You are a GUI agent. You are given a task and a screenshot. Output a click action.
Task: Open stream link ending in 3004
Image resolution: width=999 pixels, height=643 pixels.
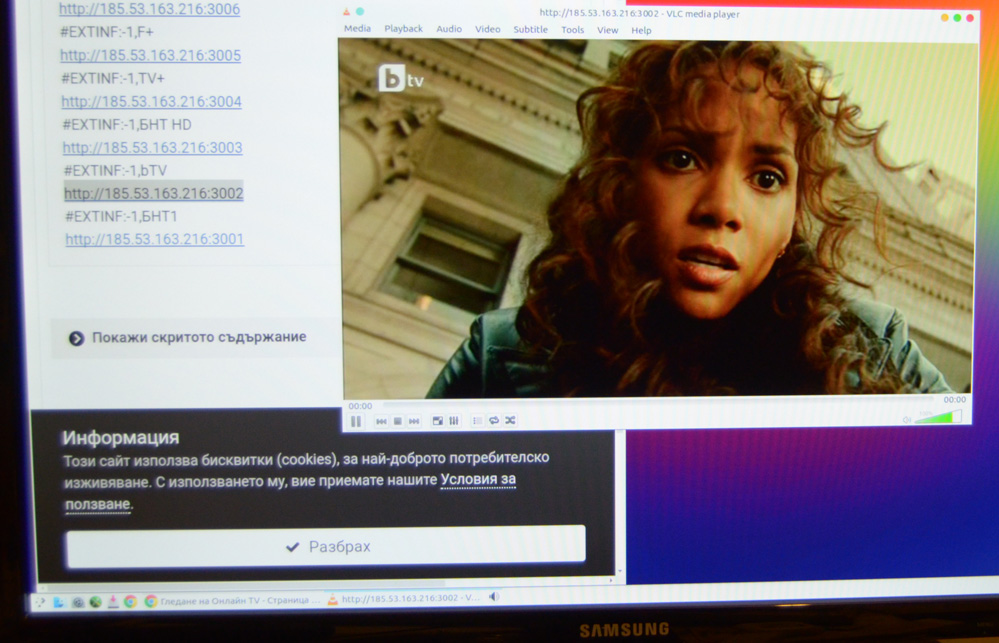[x=152, y=101]
